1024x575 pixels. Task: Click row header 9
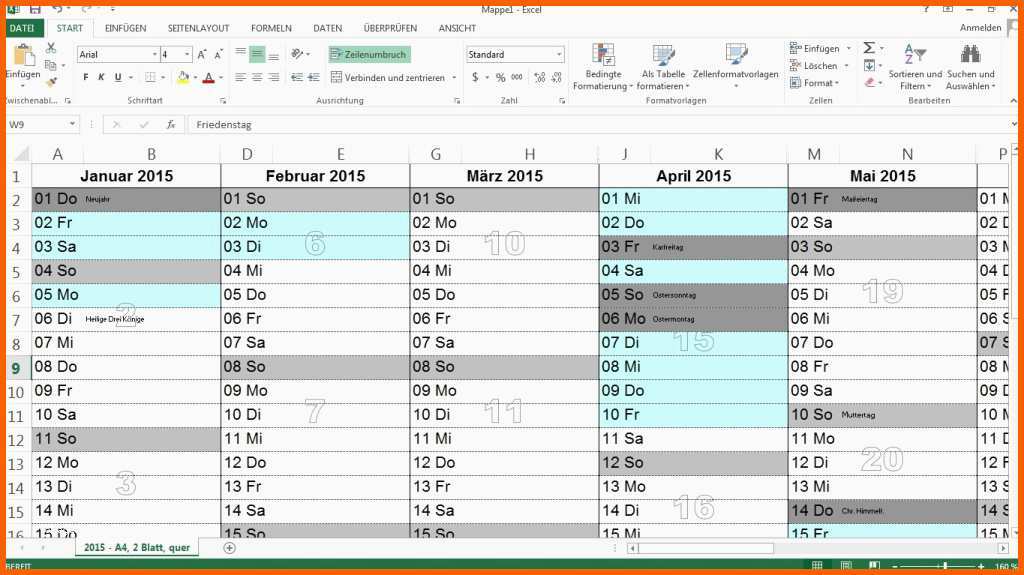[x=16, y=368]
